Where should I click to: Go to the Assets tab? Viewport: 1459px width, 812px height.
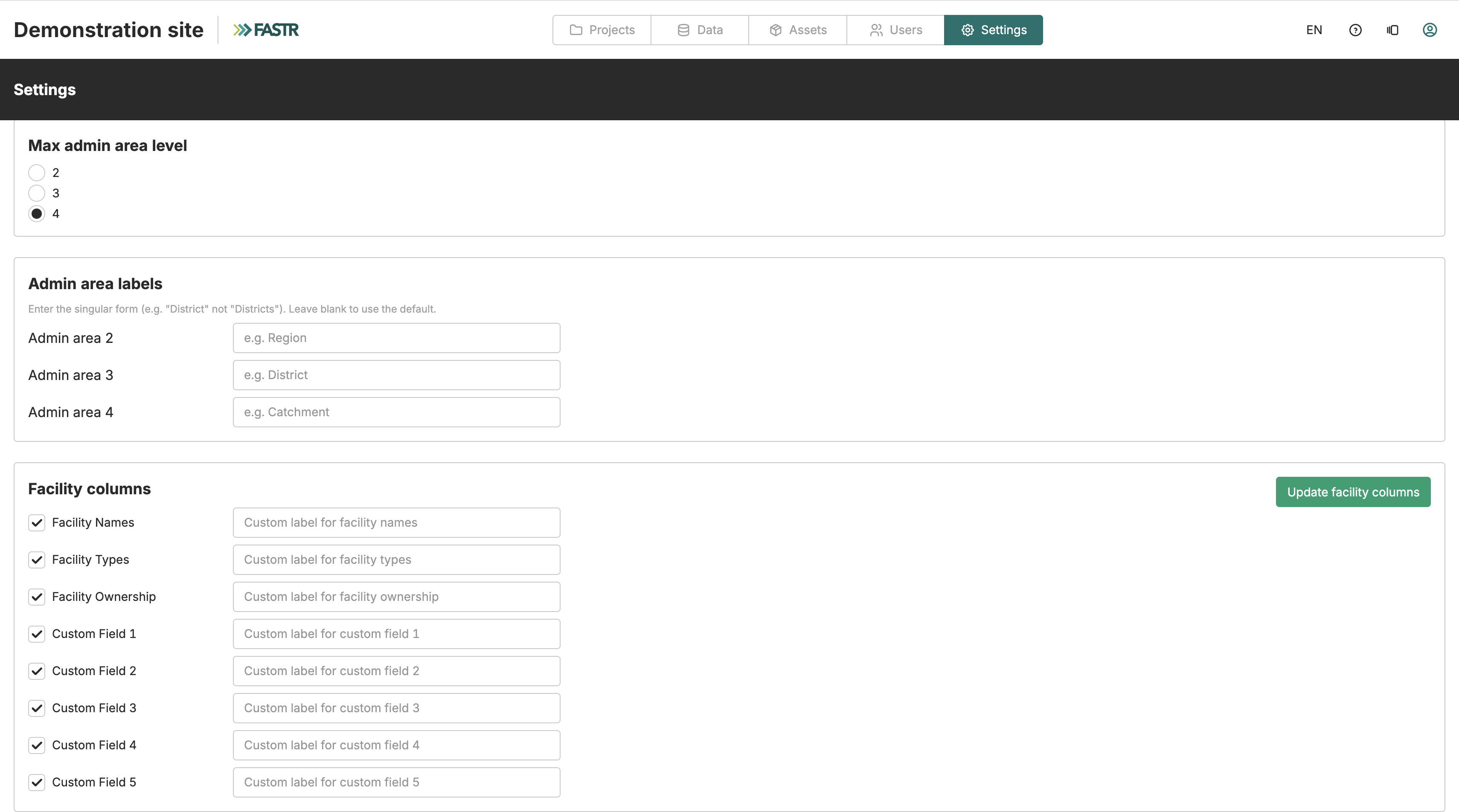tap(797, 30)
